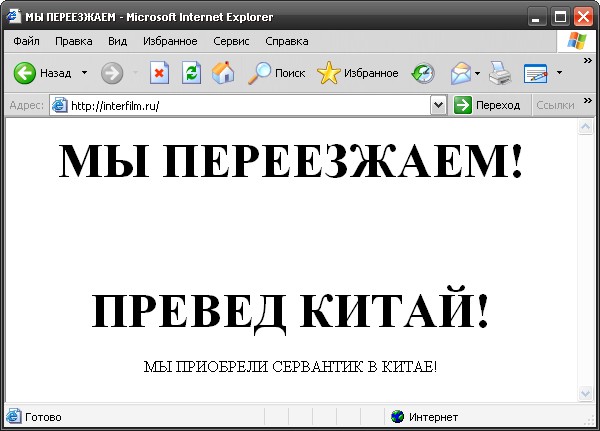
Task: Open the Файл menu
Action: click(x=26, y=41)
